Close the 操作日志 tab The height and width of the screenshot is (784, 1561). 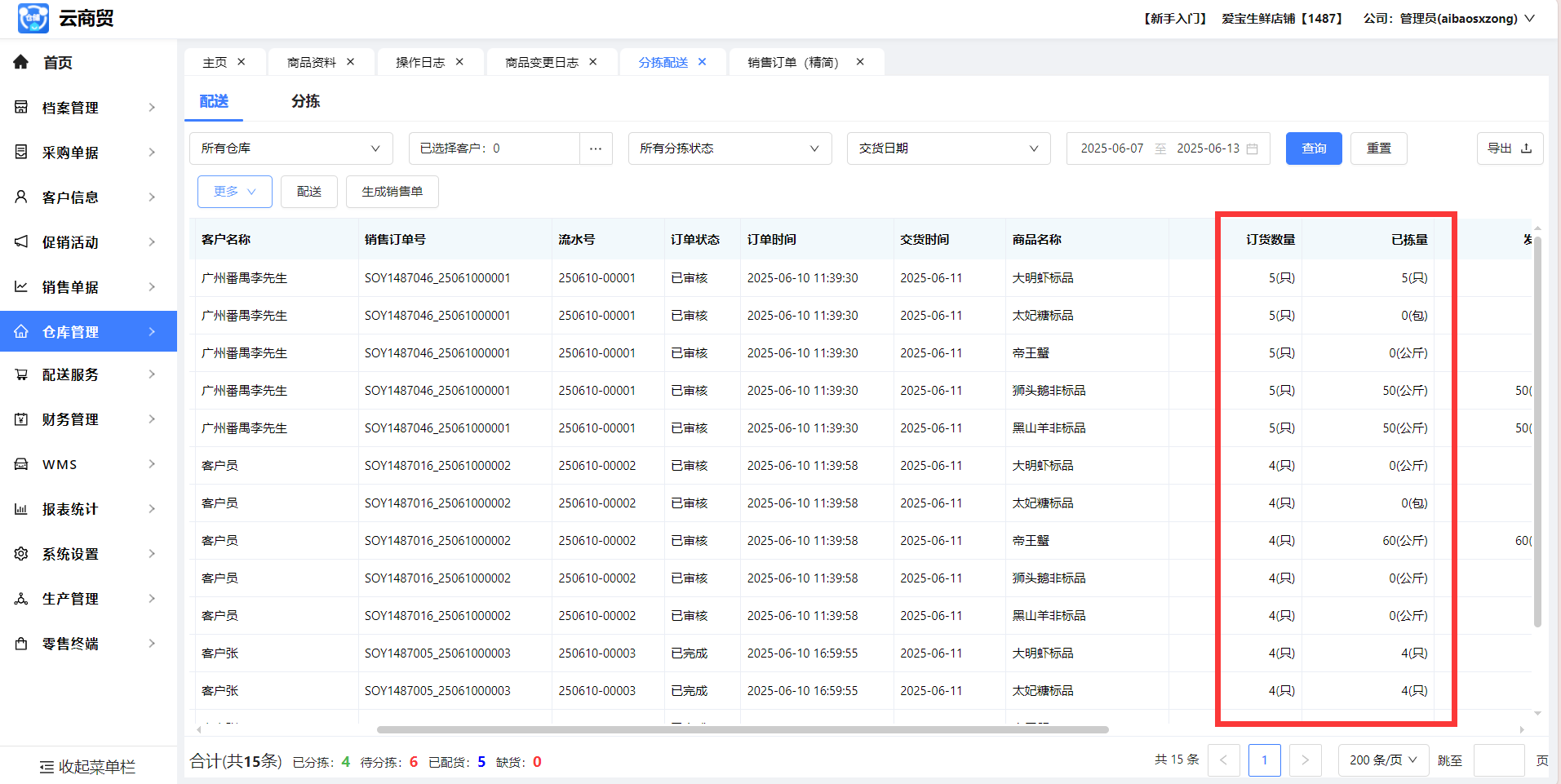tap(459, 62)
